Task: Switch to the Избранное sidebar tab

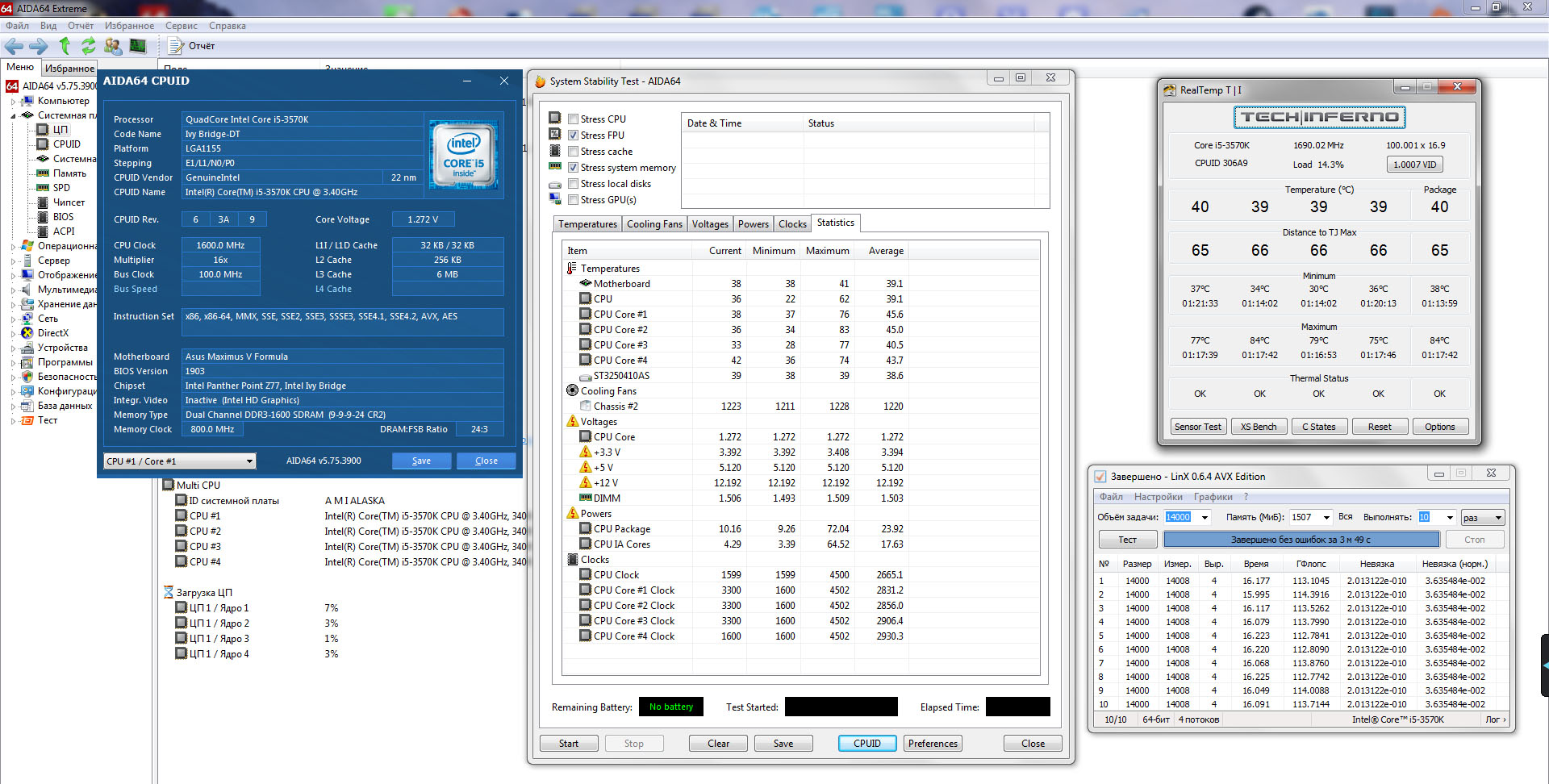Action: (x=69, y=69)
